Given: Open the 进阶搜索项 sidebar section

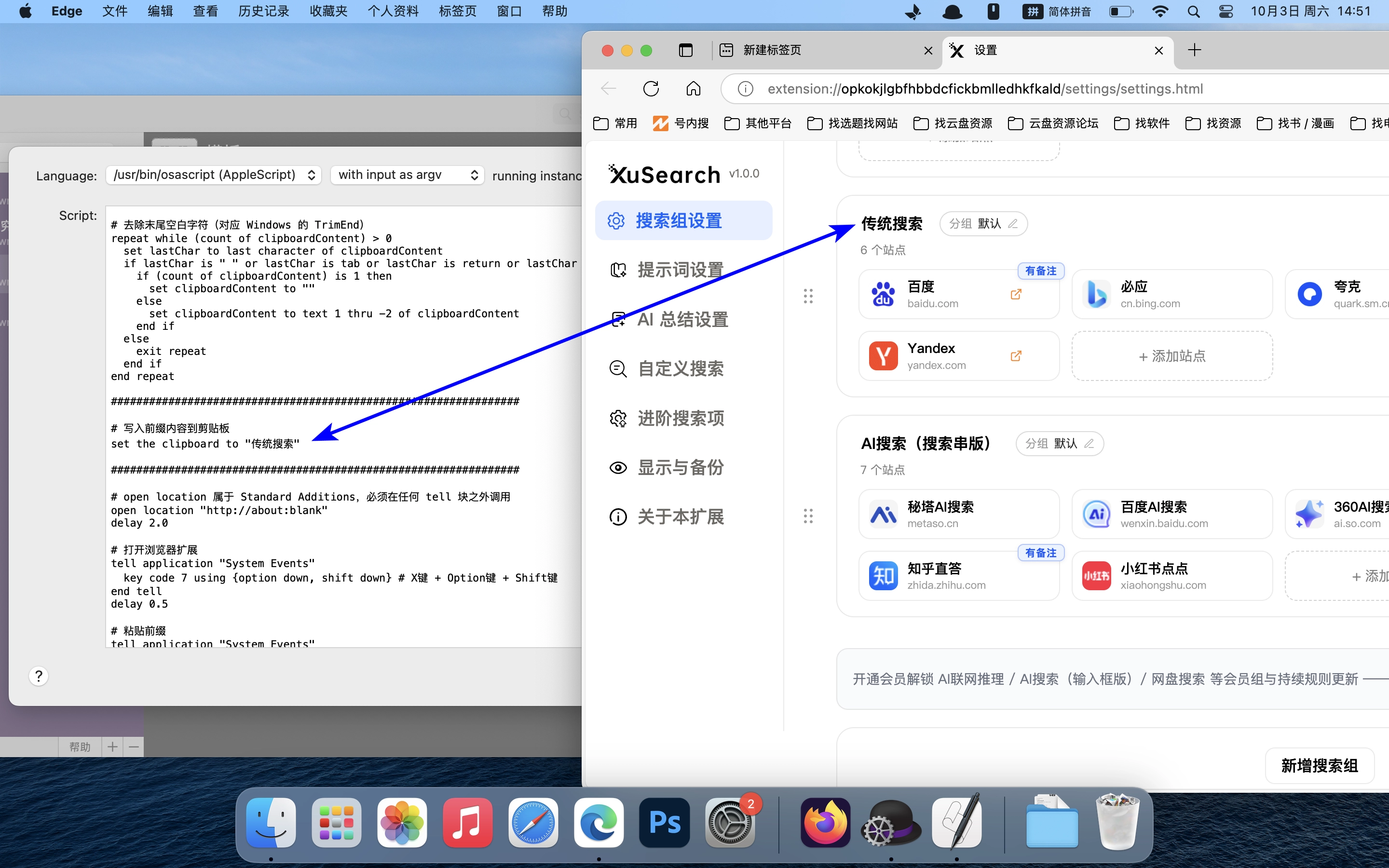Looking at the screenshot, I should [x=667, y=418].
